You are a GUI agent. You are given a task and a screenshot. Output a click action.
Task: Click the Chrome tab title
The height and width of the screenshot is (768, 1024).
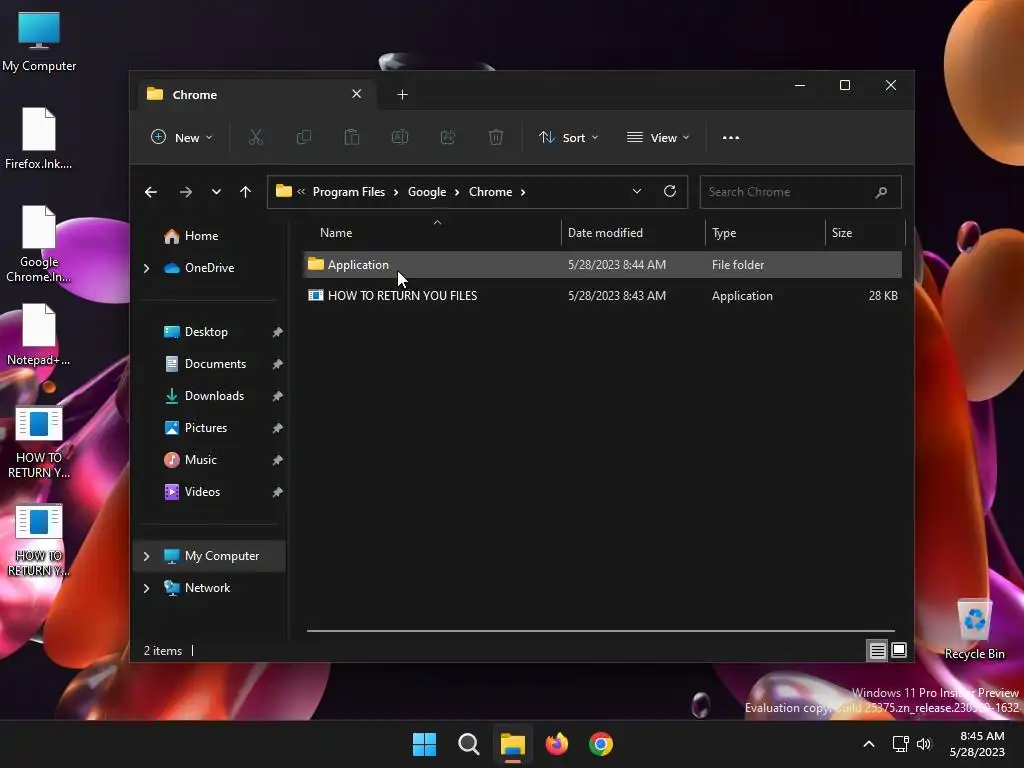[x=195, y=95]
